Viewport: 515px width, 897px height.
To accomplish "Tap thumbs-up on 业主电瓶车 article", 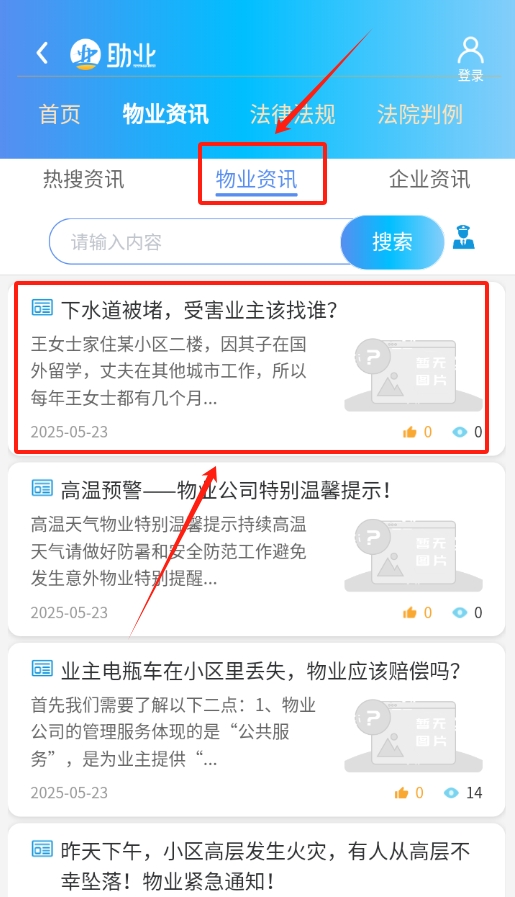I will coord(402,793).
